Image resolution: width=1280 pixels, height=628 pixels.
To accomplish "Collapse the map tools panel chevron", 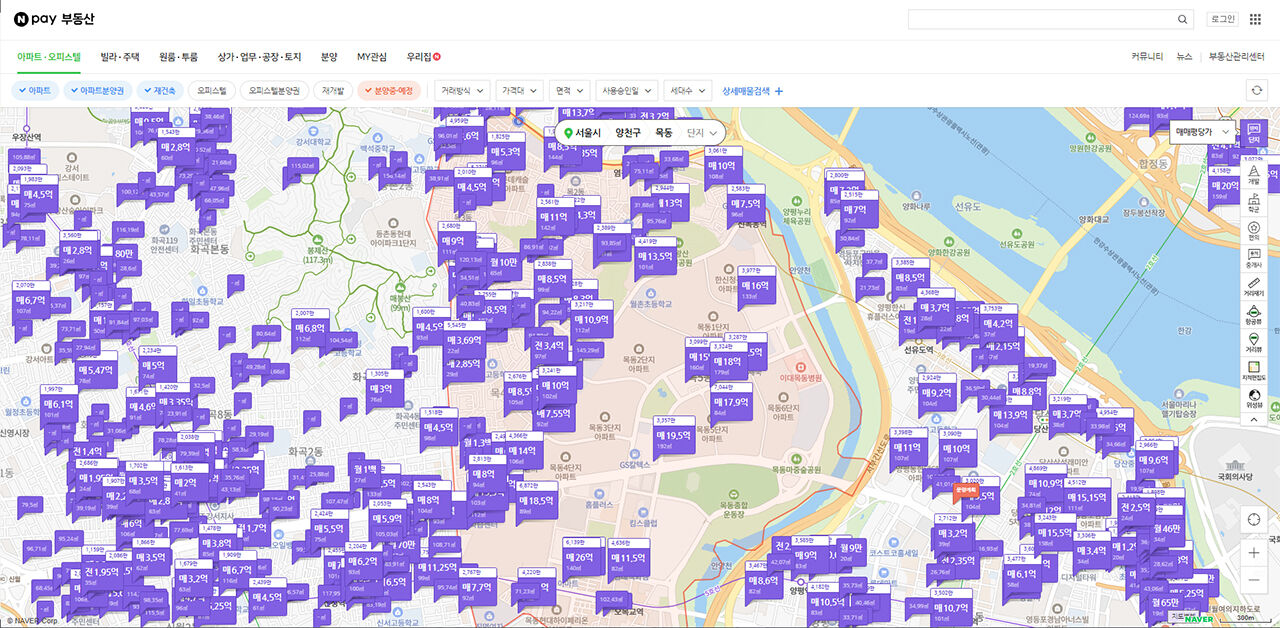I will pos(1254,420).
